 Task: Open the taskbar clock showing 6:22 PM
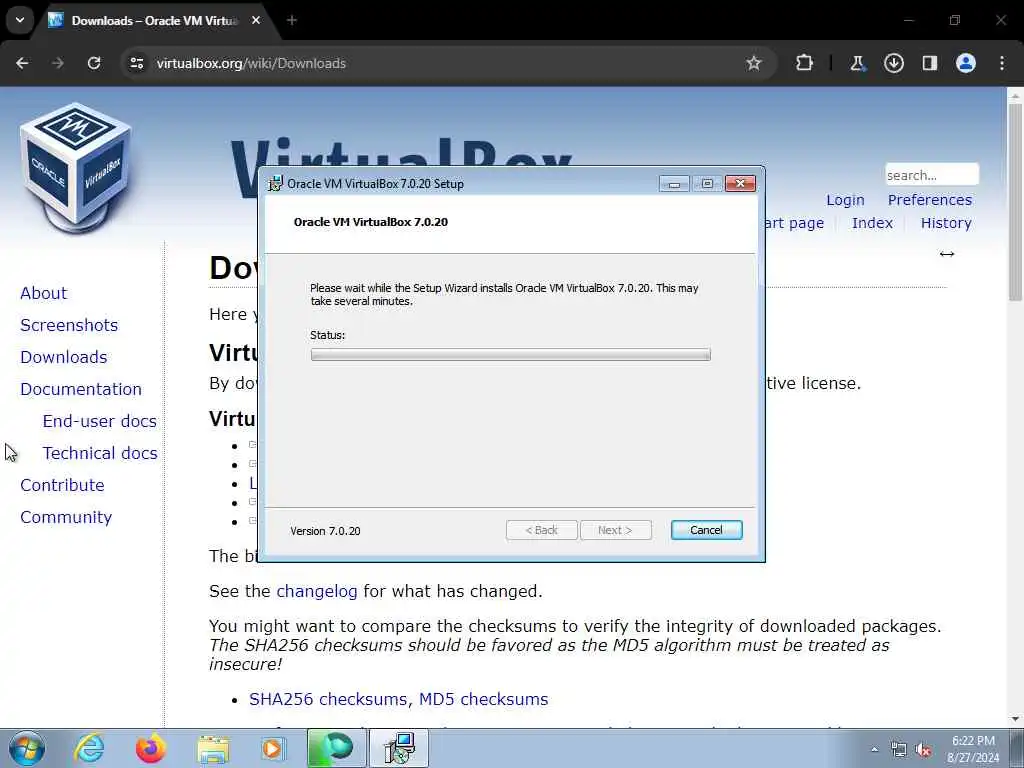tap(973, 749)
